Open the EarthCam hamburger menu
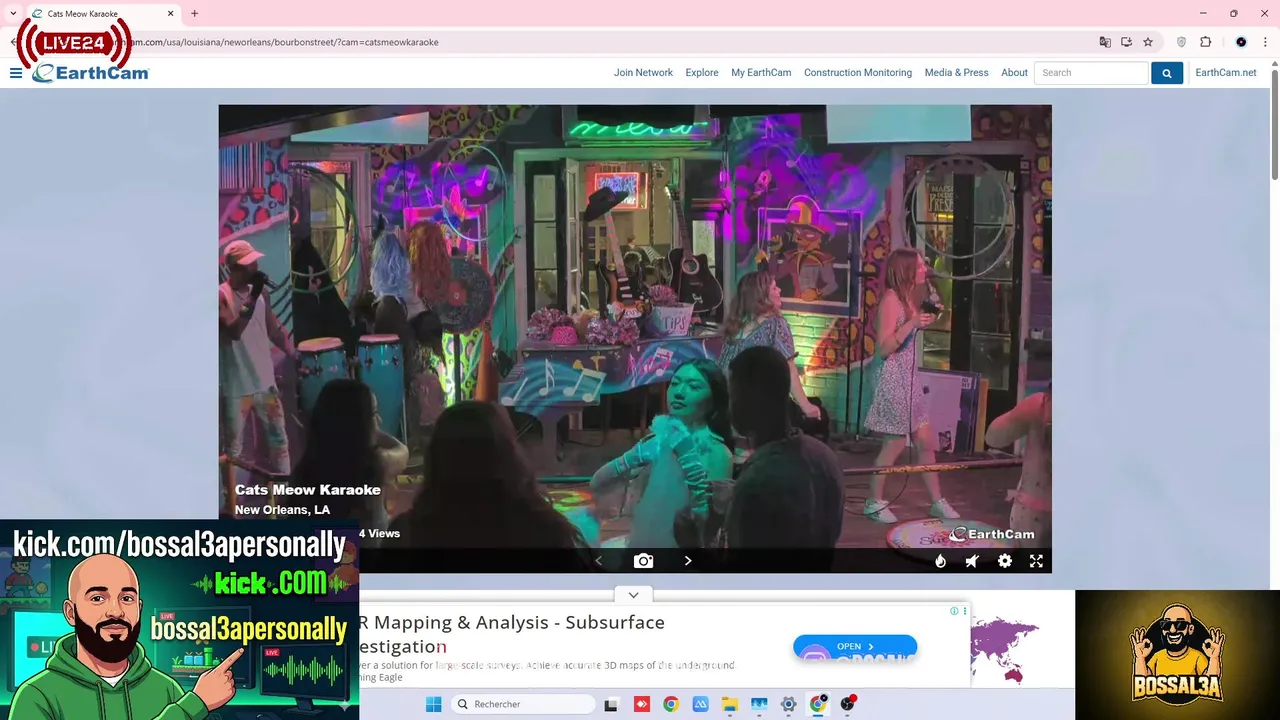 point(16,73)
